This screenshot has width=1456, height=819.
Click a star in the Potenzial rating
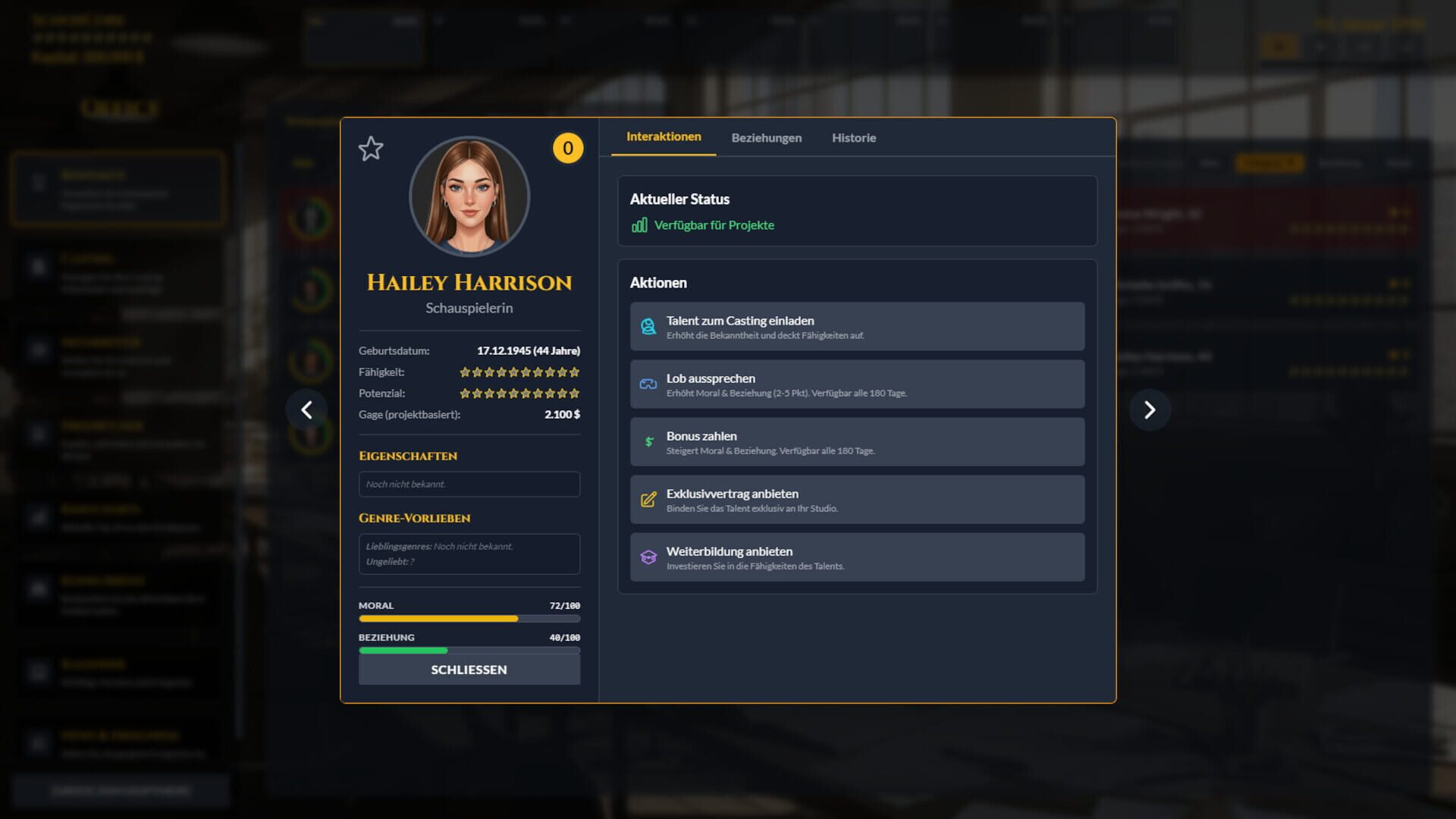(x=519, y=394)
